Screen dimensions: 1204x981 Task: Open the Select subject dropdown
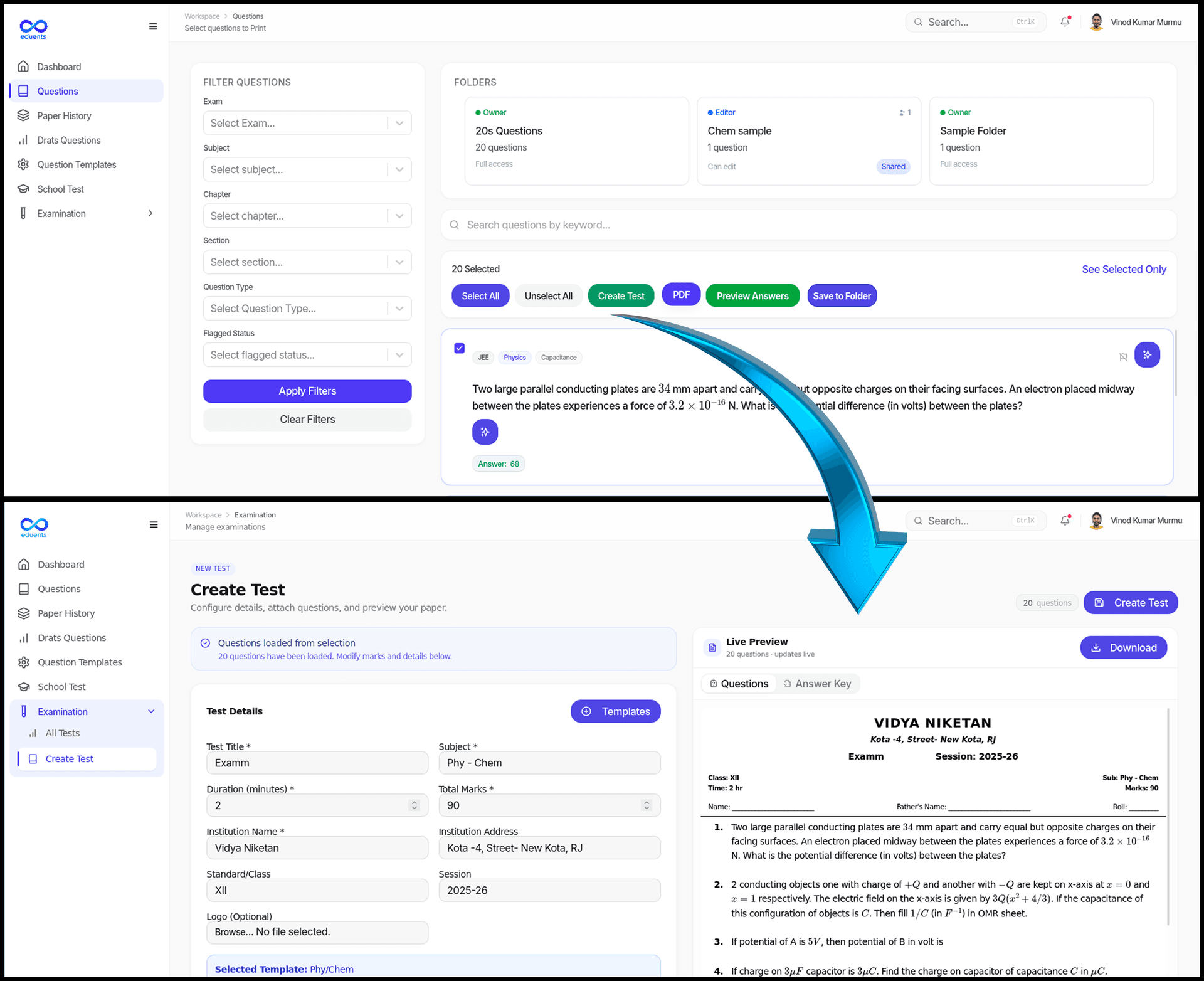[307, 169]
